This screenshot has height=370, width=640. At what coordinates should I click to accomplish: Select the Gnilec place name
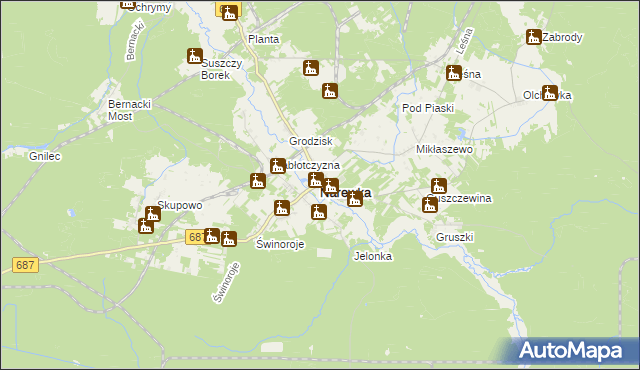pos(45,156)
